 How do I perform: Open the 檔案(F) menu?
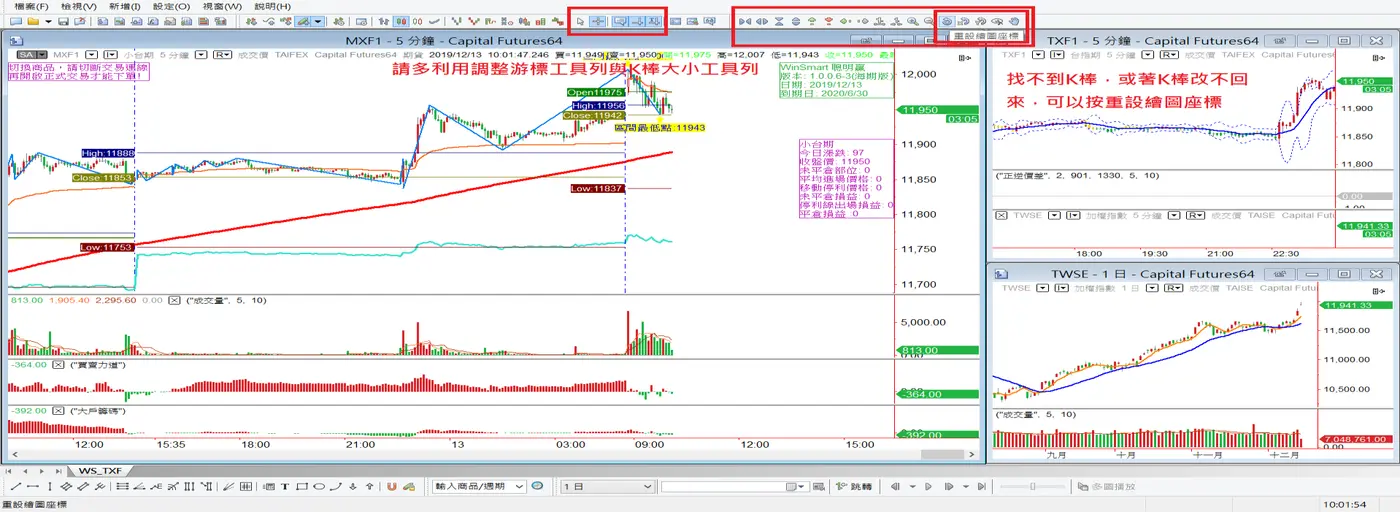point(31,6)
